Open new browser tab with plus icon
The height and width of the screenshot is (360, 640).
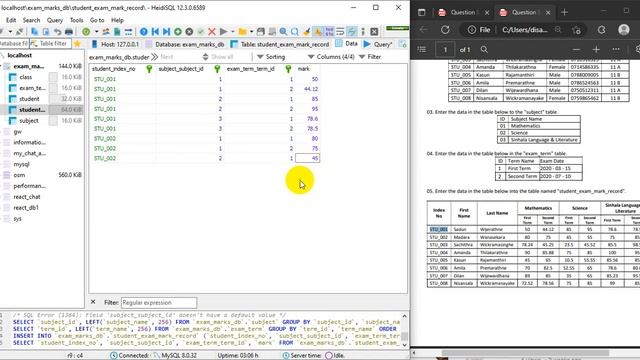(x=564, y=12)
